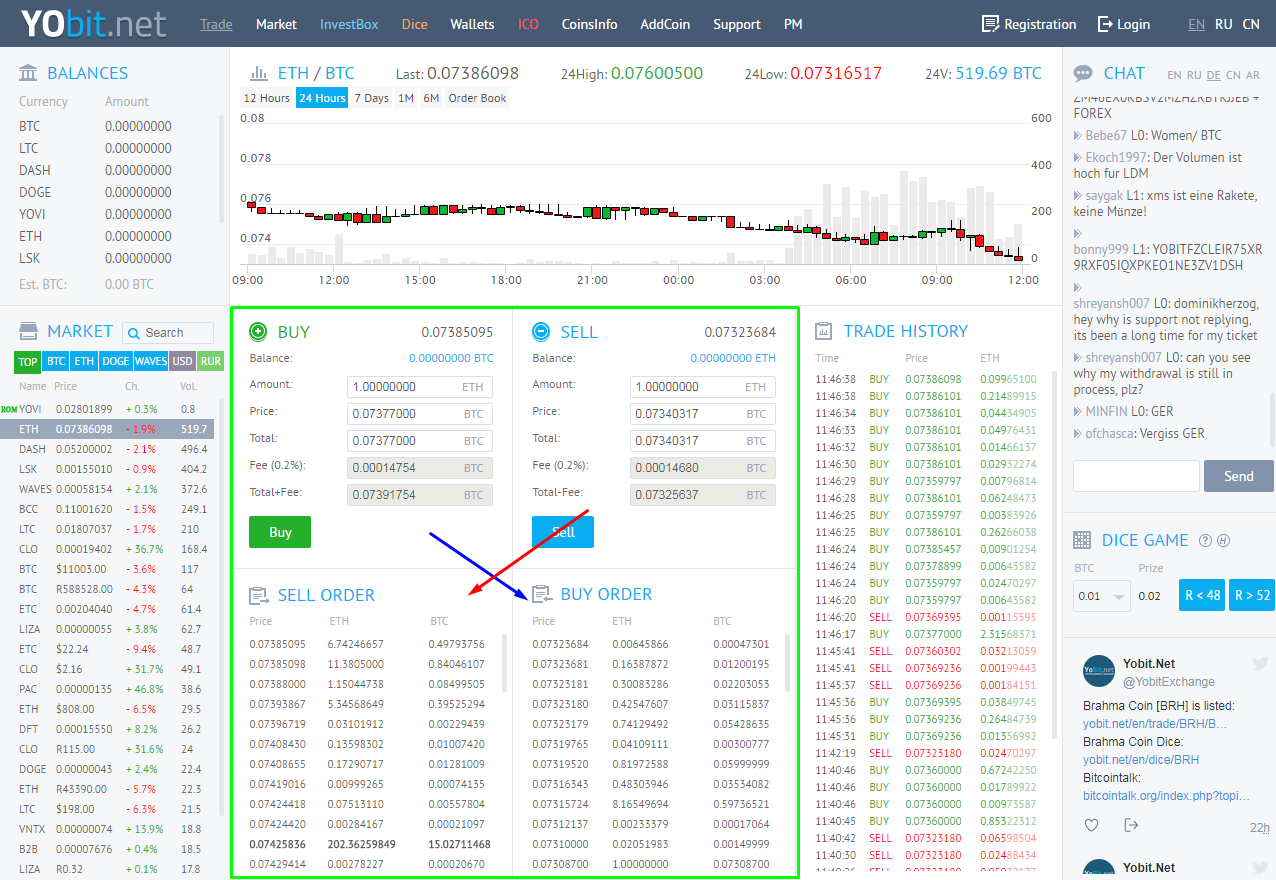
Task: Like the Brahma Coin tweet heart icon
Action: pyautogui.click(x=1092, y=825)
